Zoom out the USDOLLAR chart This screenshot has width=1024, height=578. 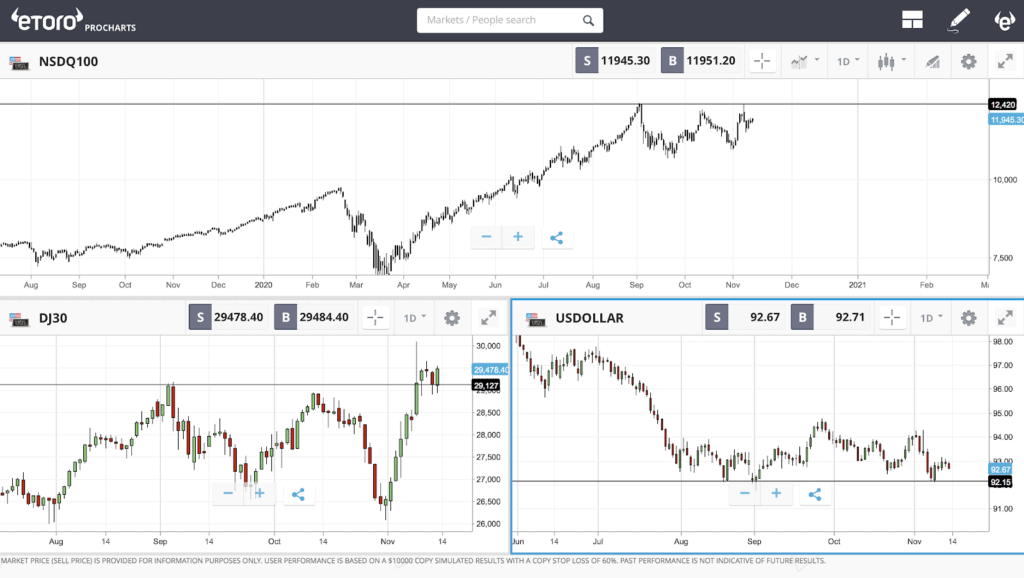pyautogui.click(x=744, y=494)
